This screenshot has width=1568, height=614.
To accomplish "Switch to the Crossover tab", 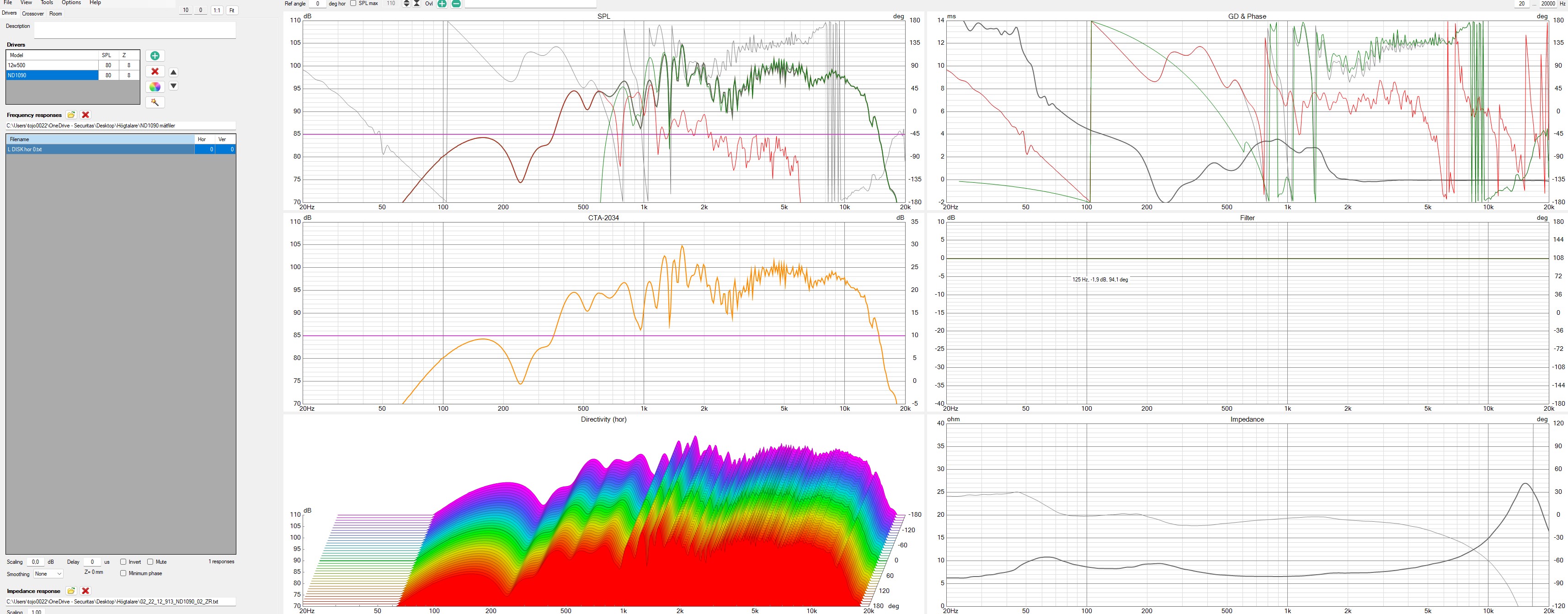I will (33, 13).
